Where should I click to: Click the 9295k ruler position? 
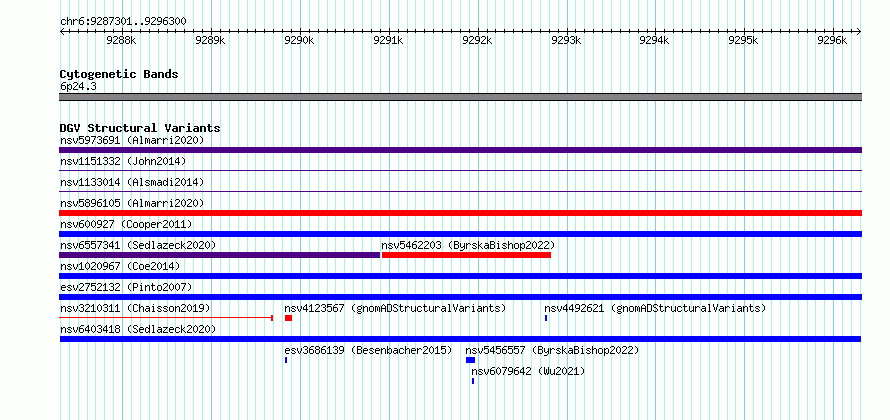(x=743, y=40)
